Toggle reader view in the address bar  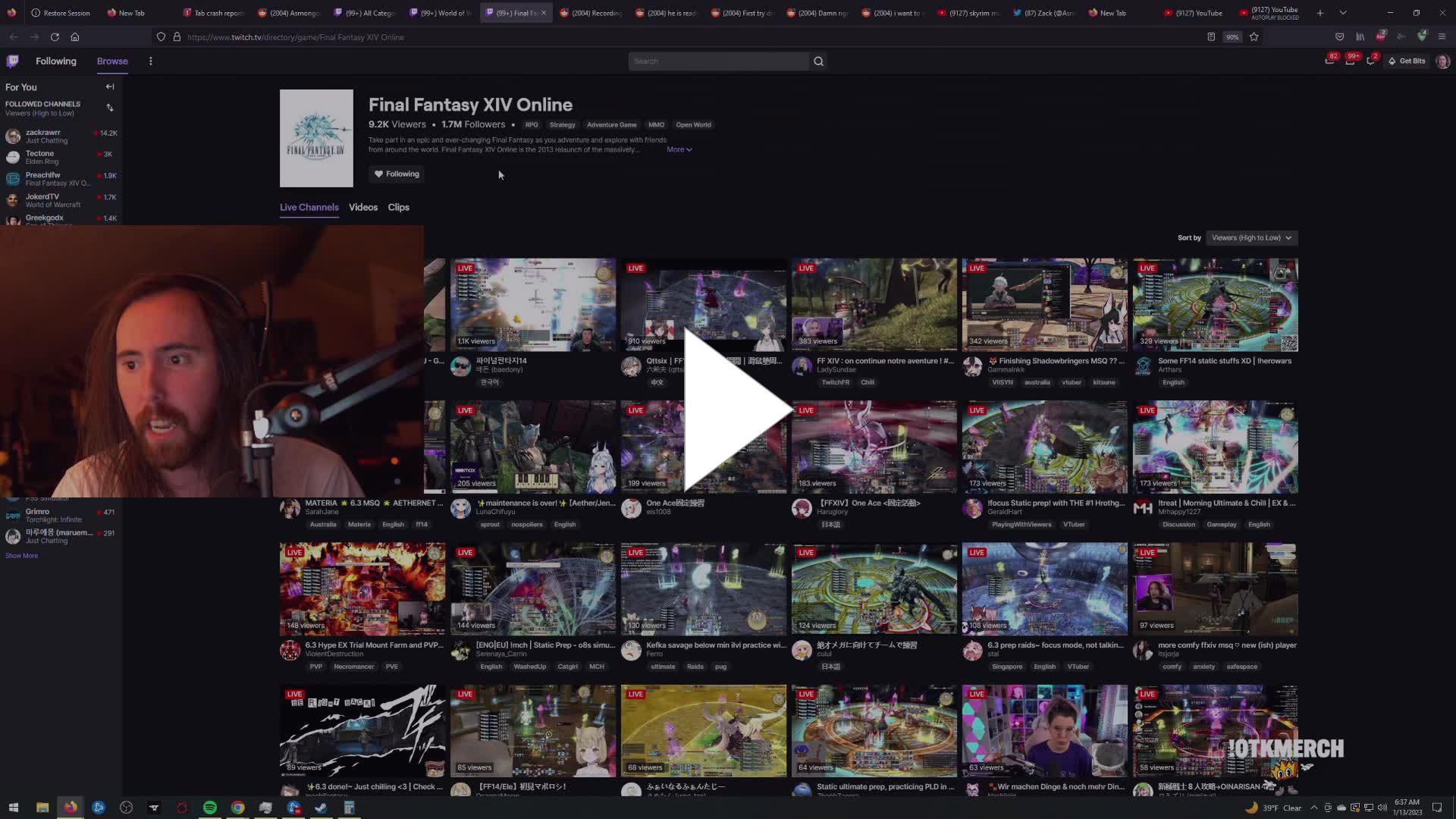pyautogui.click(x=1210, y=36)
